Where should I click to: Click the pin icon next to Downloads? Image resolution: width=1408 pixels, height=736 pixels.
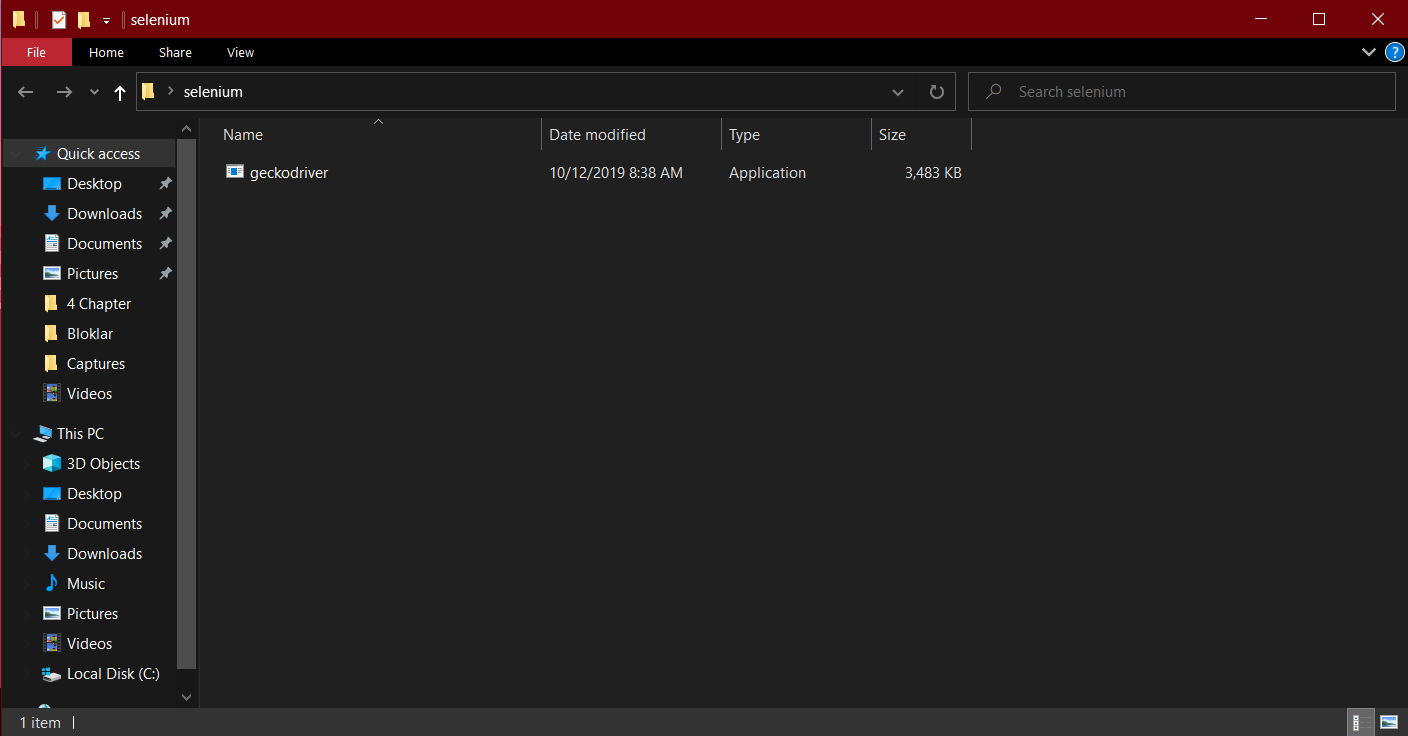point(165,213)
